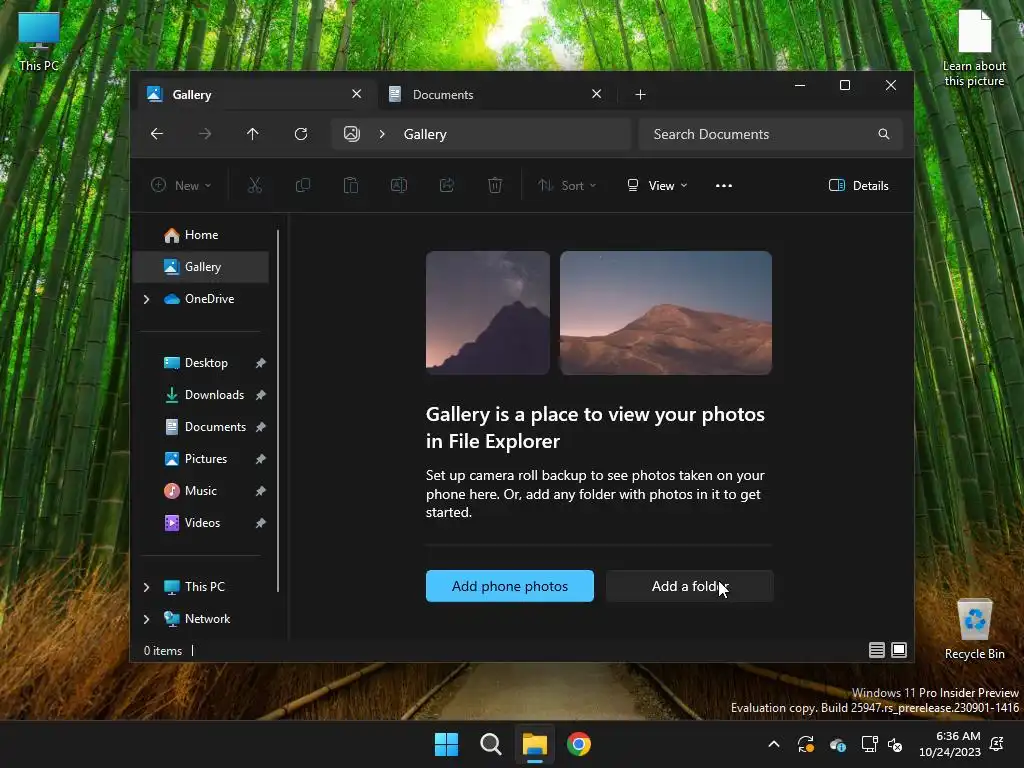The image size is (1024, 768).
Task: Click the forward navigation arrow
Action: pyautogui.click(x=205, y=134)
